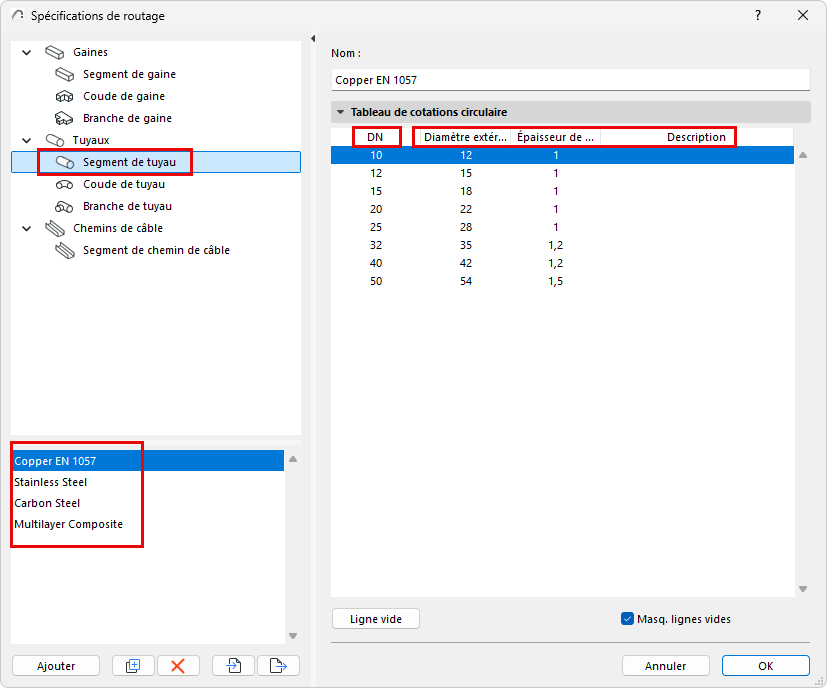Click the DN column header
The height and width of the screenshot is (688, 827).
pyautogui.click(x=375, y=137)
